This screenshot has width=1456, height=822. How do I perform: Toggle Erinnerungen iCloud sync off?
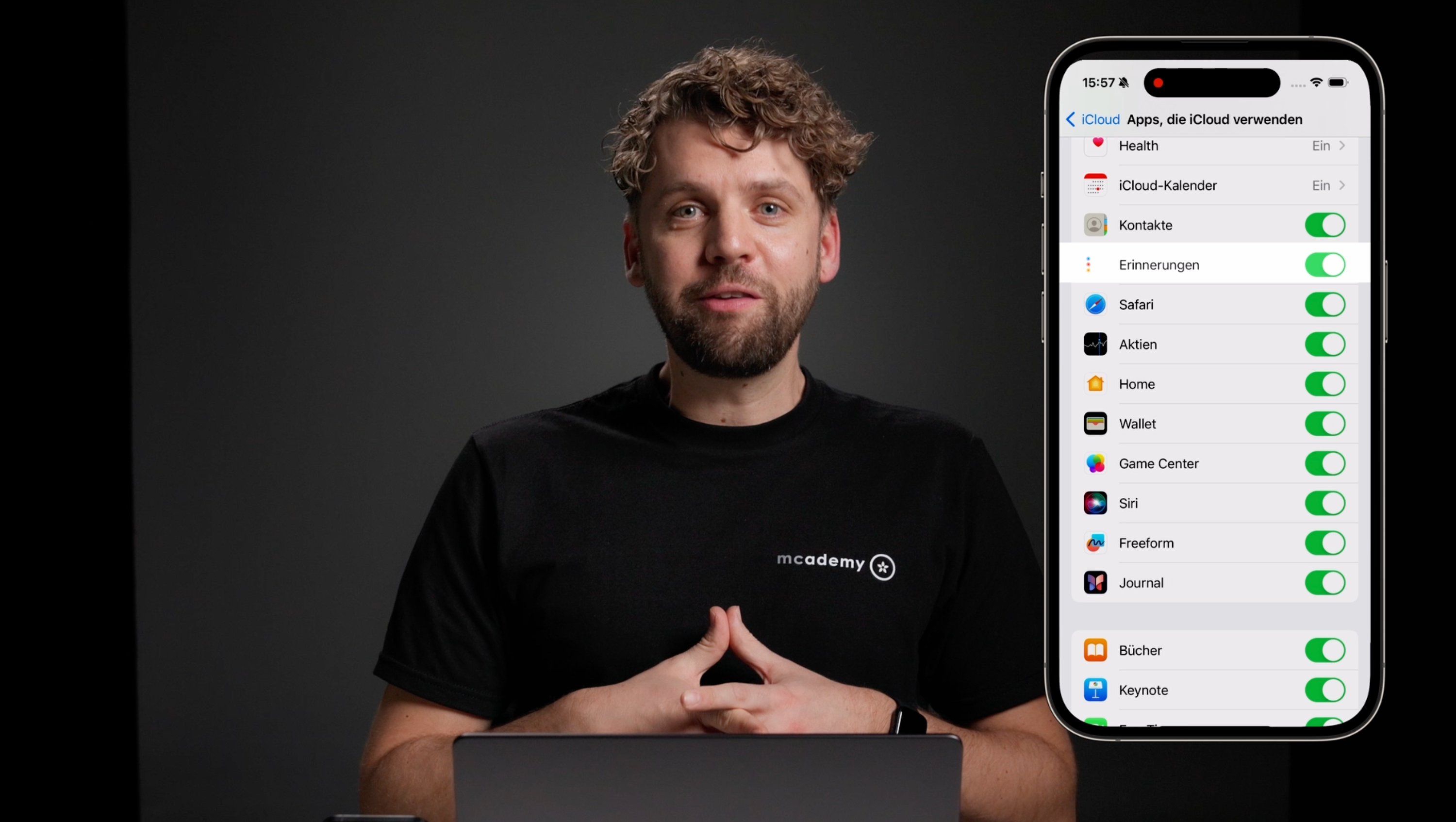[1325, 264]
